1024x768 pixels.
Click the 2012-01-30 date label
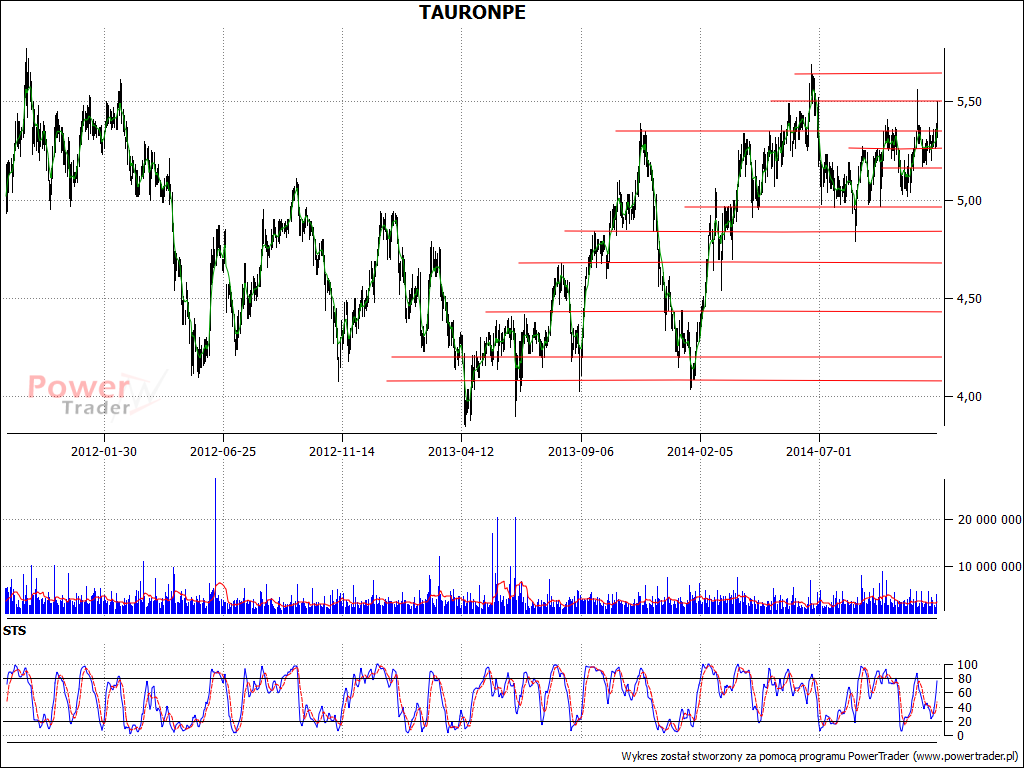104,451
